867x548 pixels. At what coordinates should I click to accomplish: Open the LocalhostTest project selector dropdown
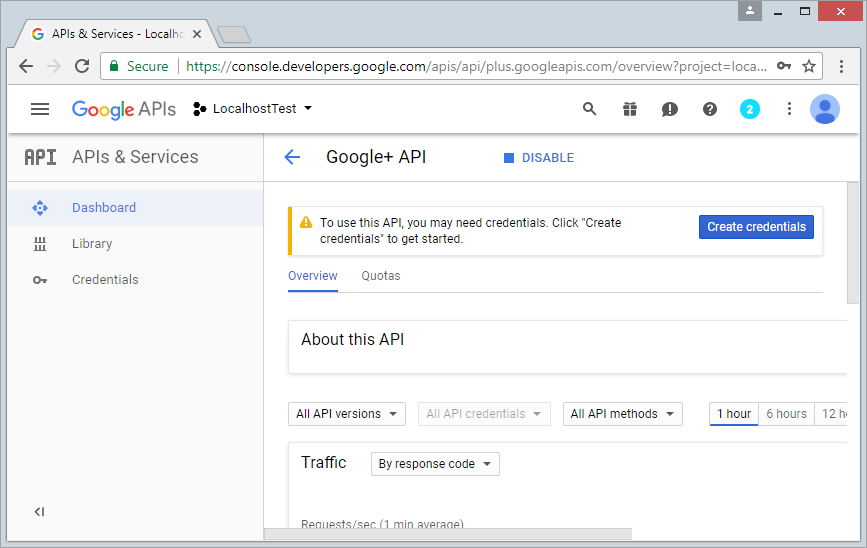coord(252,109)
